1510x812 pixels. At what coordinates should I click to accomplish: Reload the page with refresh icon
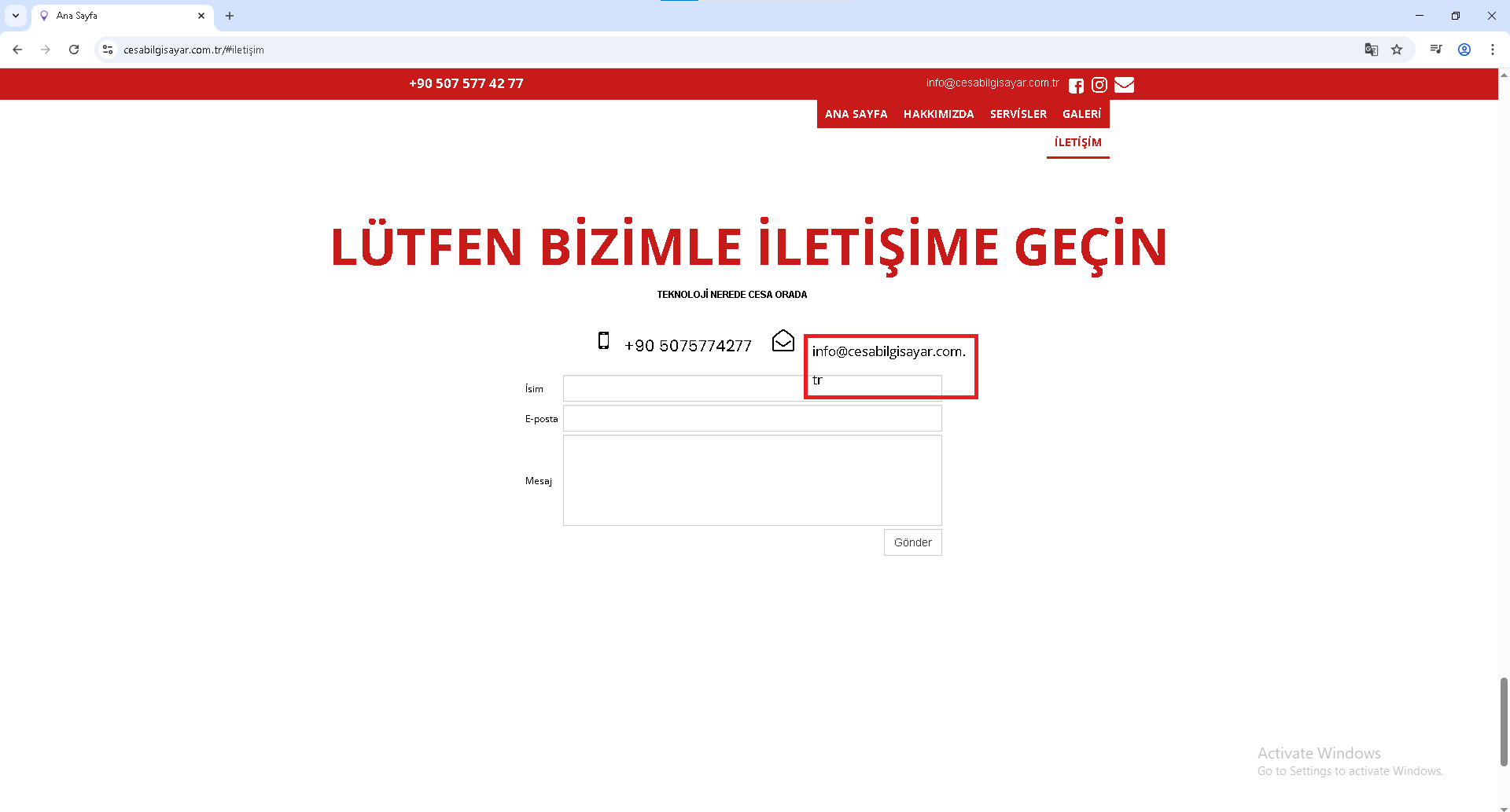(x=74, y=50)
